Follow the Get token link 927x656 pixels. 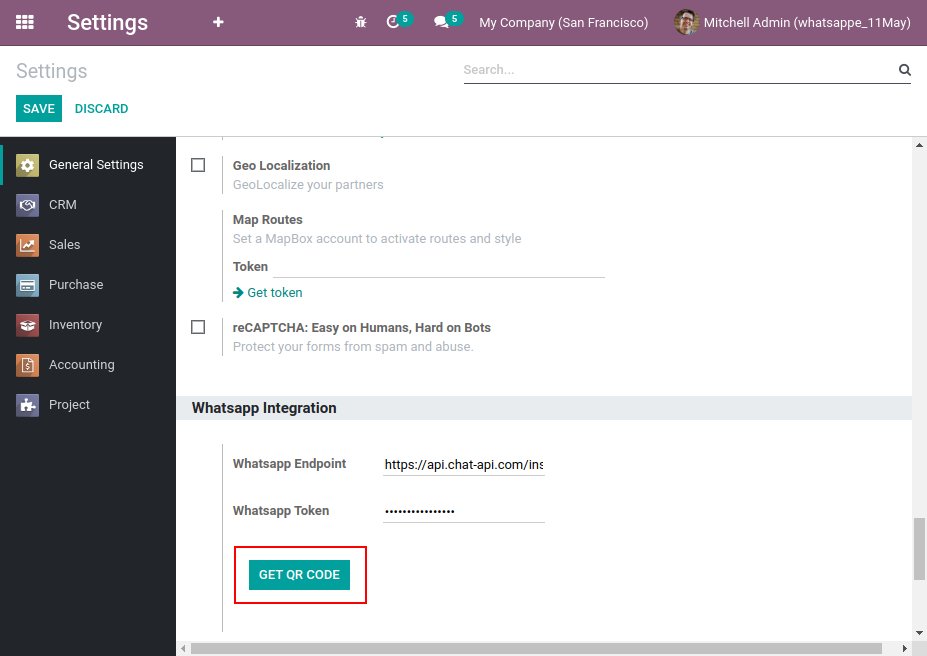[x=274, y=293]
